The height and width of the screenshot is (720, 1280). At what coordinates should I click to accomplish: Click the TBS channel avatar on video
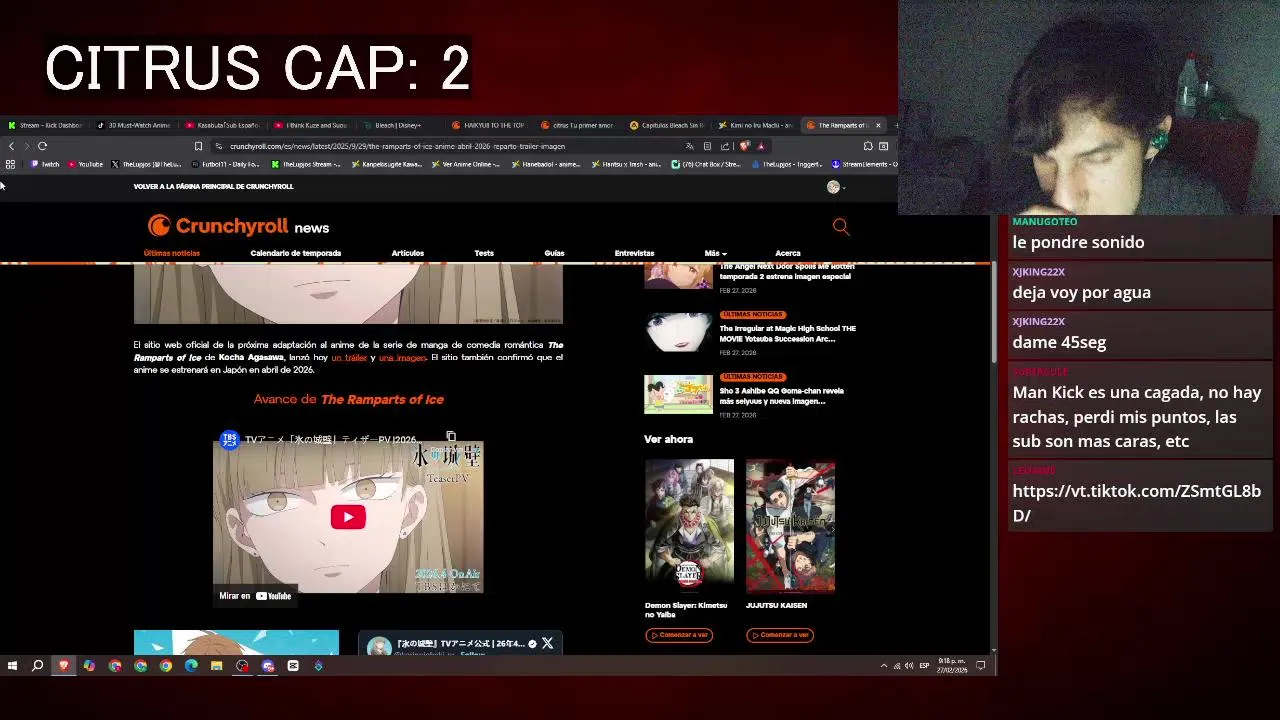pyautogui.click(x=230, y=440)
